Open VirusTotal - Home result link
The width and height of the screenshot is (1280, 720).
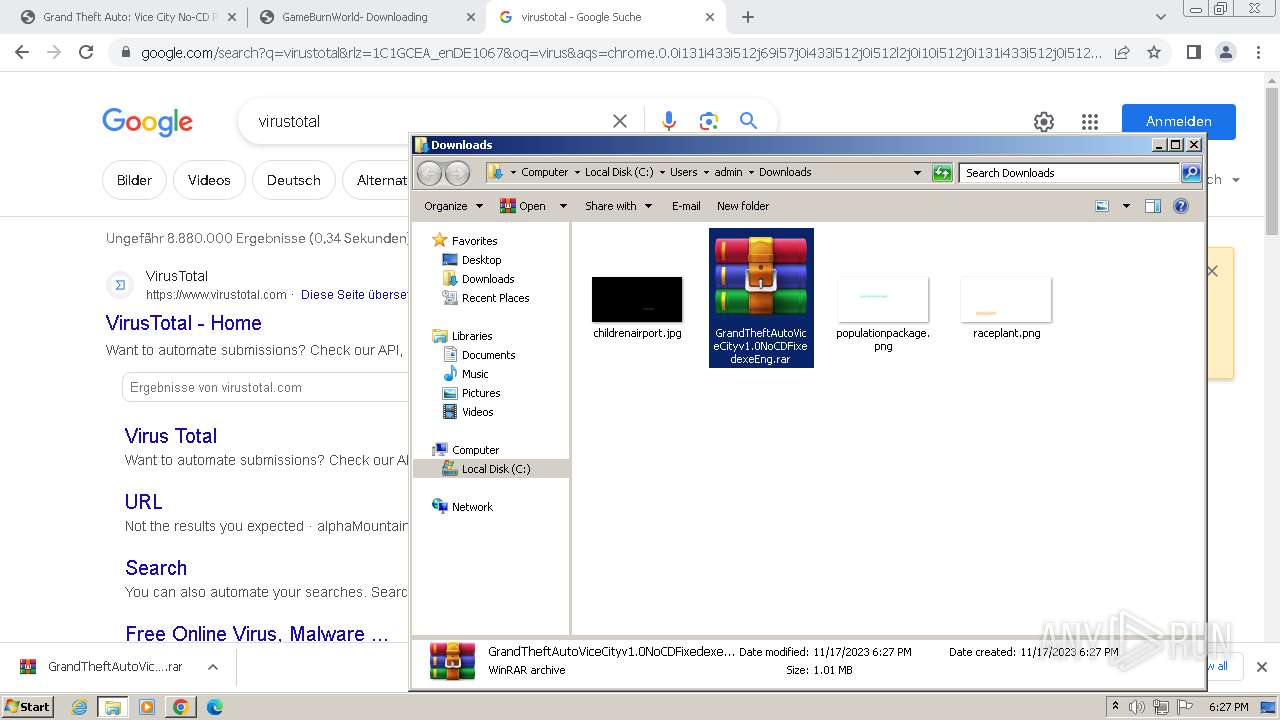tap(184, 323)
